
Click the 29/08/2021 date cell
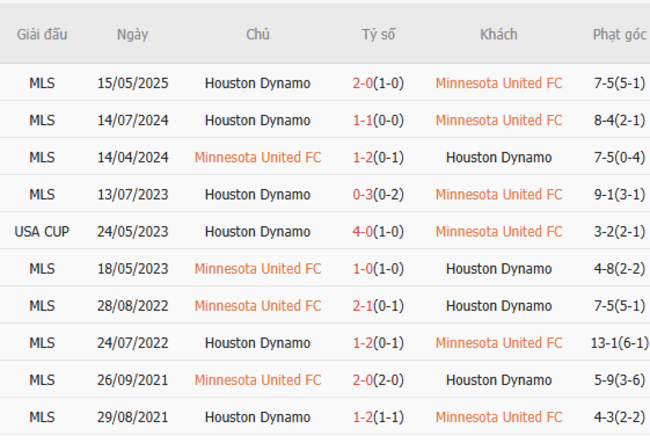tap(132, 416)
